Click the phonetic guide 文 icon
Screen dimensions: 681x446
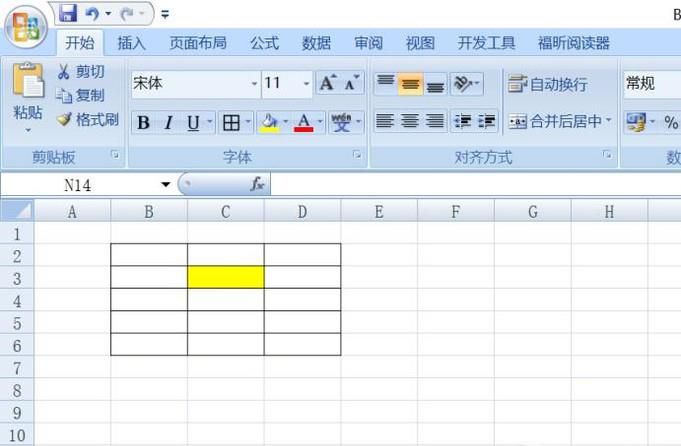341,123
